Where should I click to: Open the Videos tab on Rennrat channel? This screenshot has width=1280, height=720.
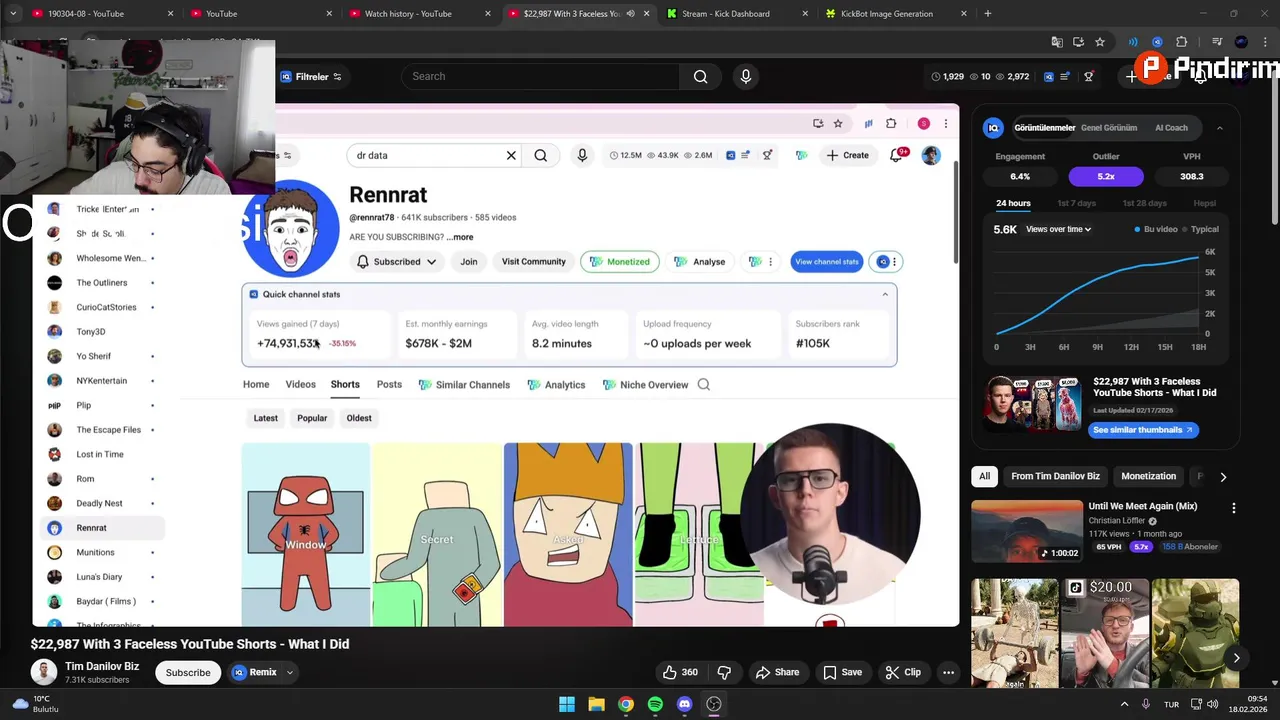tap(300, 384)
